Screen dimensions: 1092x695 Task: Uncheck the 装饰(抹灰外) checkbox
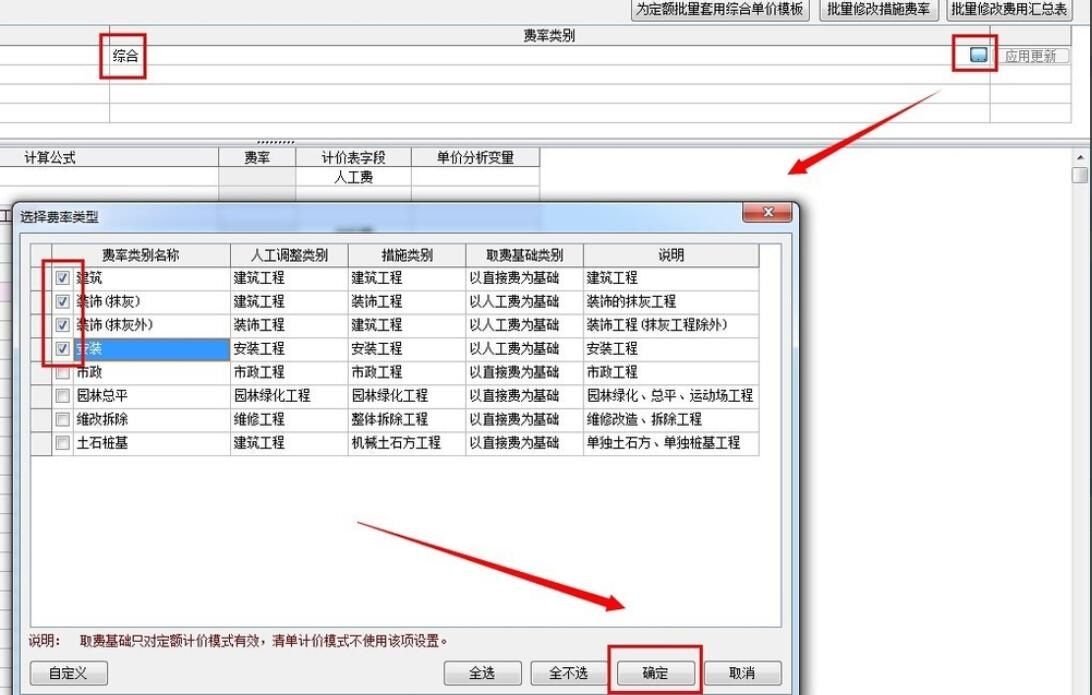coord(63,325)
